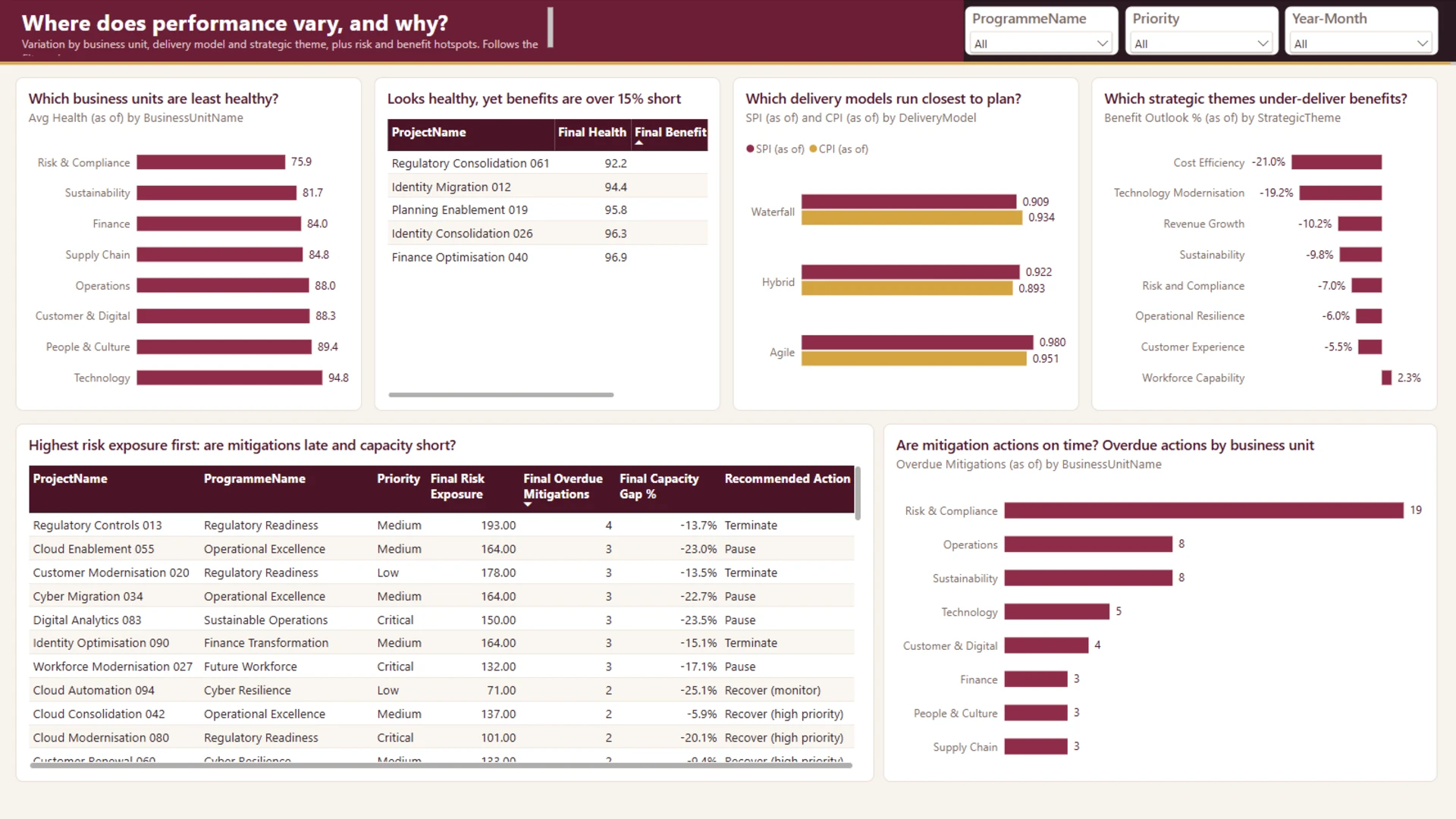Click Future Workforce programme cell
Screen dimensions: 1456x819
pyautogui.click(x=250, y=667)
